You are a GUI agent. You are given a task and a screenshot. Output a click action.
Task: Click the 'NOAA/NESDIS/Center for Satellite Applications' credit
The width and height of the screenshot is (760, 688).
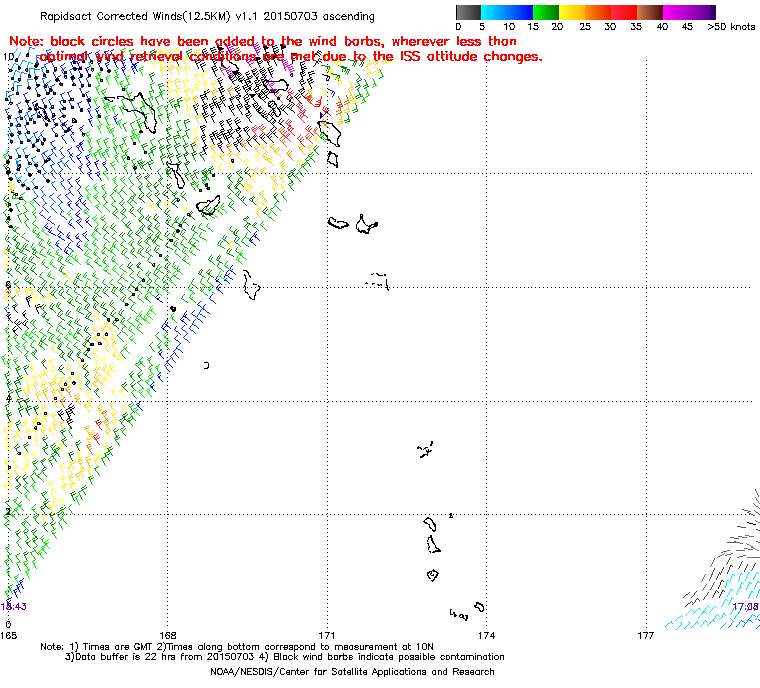click(x=352, y=672)
